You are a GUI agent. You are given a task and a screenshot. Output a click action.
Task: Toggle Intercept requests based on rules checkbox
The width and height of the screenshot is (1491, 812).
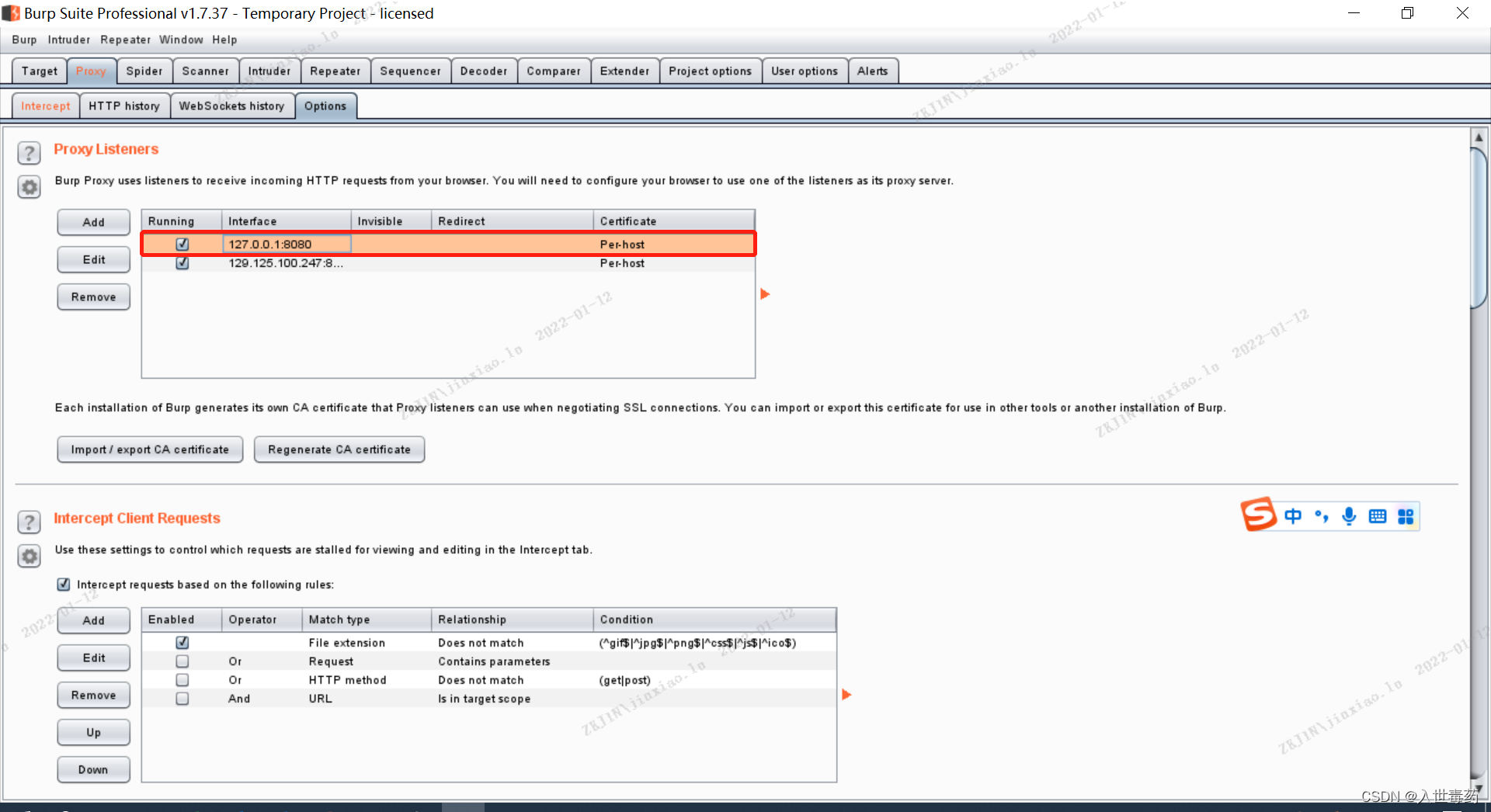(64, 585)
